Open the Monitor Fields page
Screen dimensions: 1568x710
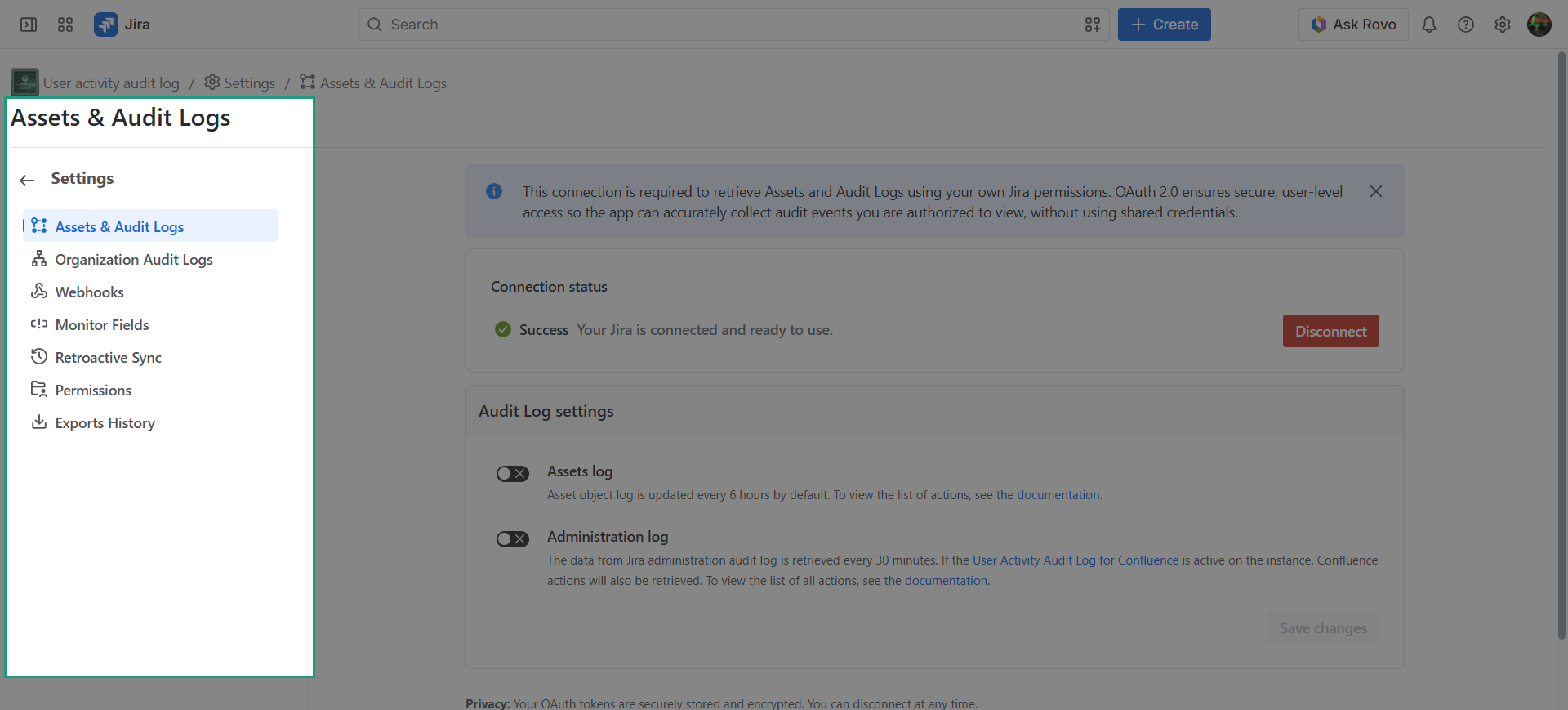pos(150,324)
